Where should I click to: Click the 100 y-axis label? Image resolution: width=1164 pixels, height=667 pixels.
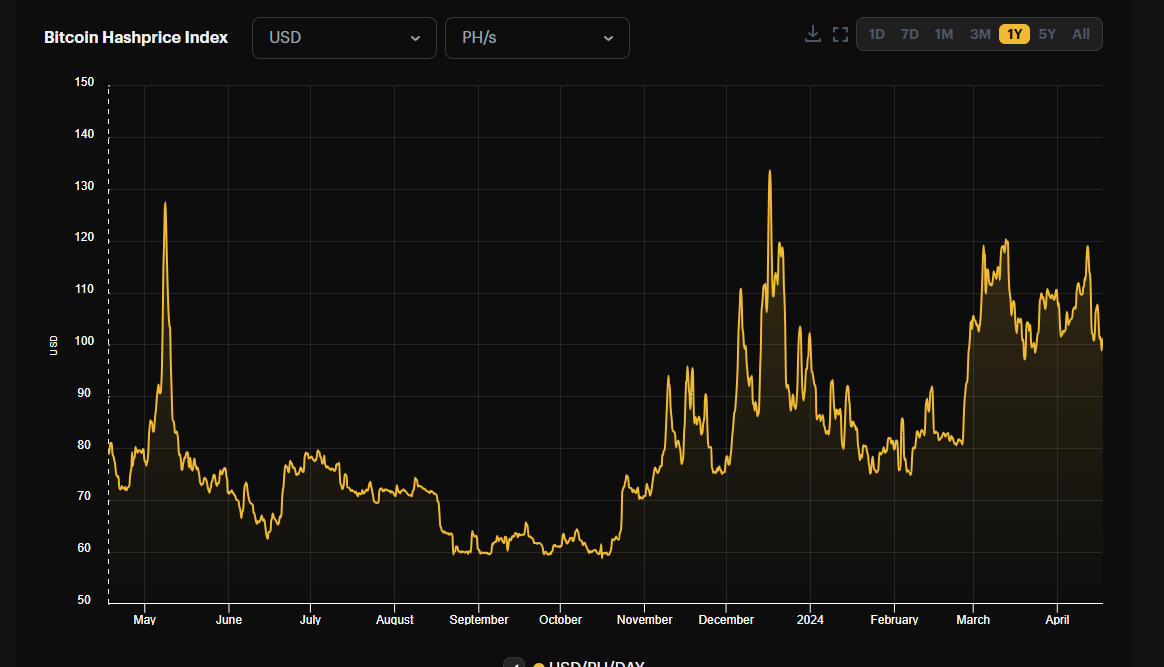pyautogui.click(x=85, y=341)
